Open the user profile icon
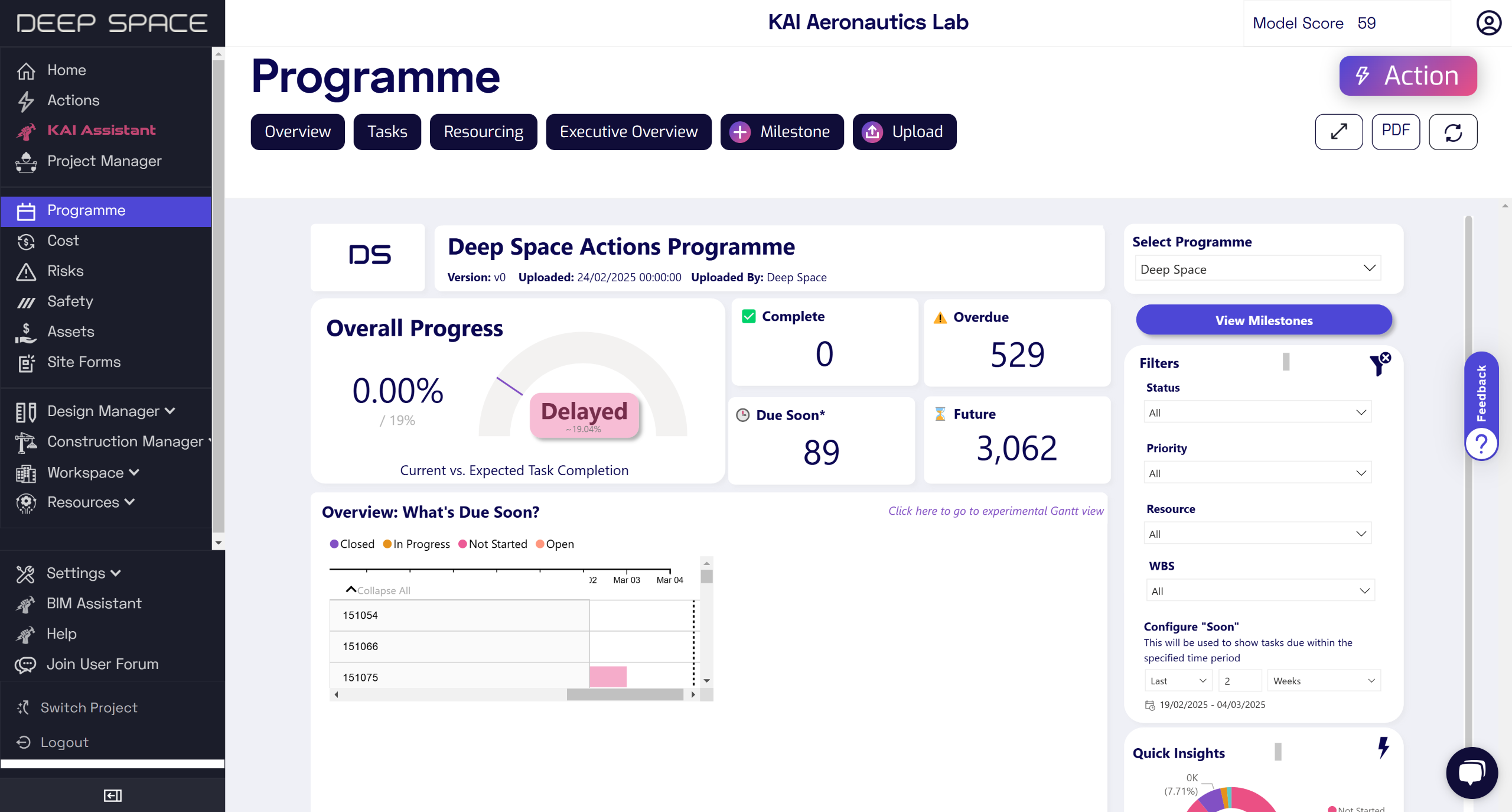1512x812 pixels. point(1488,23)
